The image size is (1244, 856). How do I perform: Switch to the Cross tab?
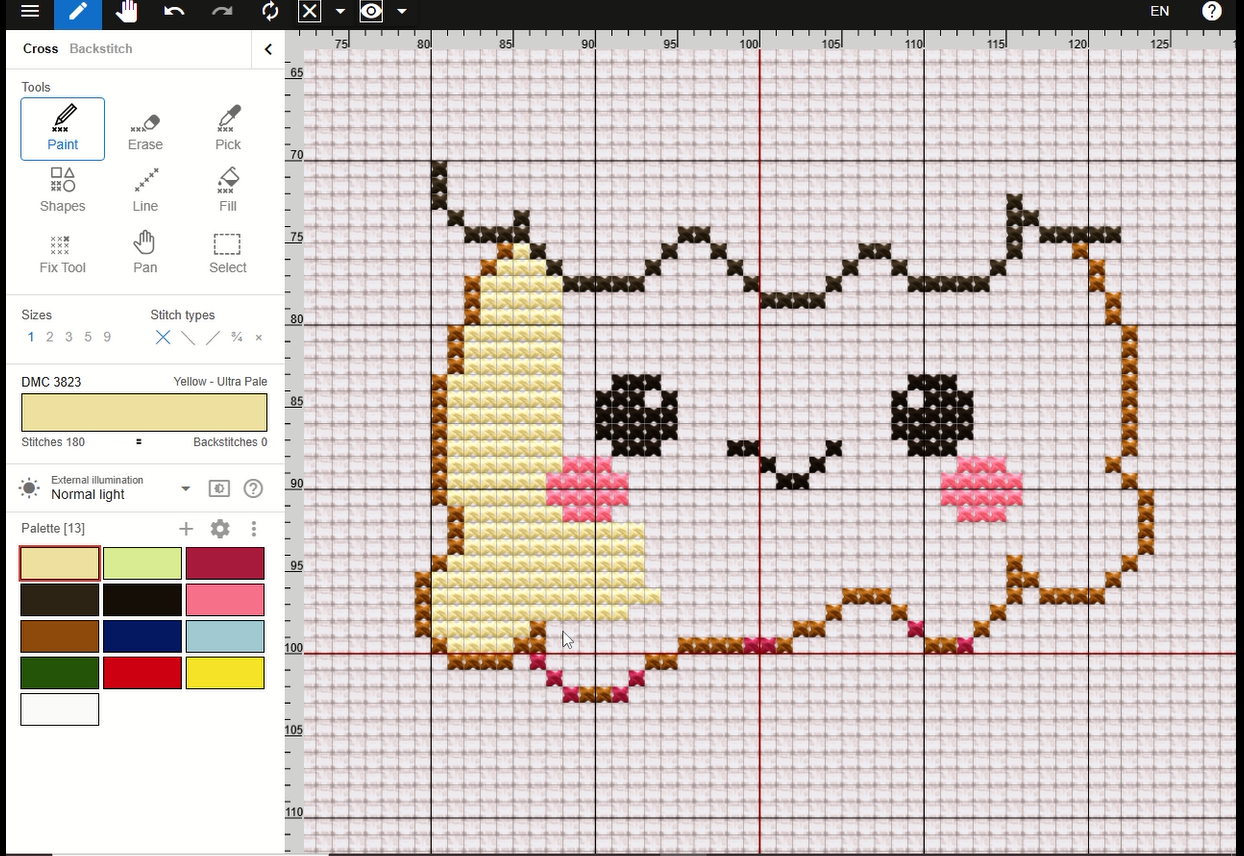pyautogui.click(x=41, y=48)
